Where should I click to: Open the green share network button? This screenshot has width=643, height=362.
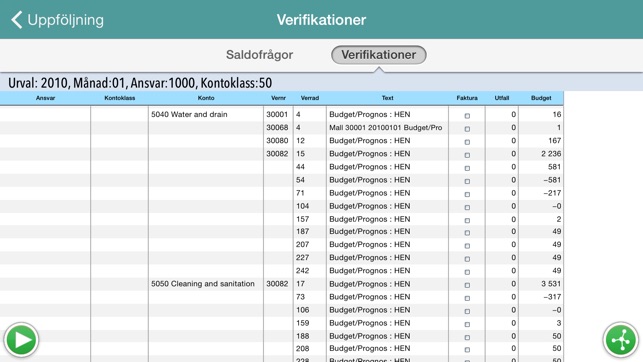(x=620, y=340)
